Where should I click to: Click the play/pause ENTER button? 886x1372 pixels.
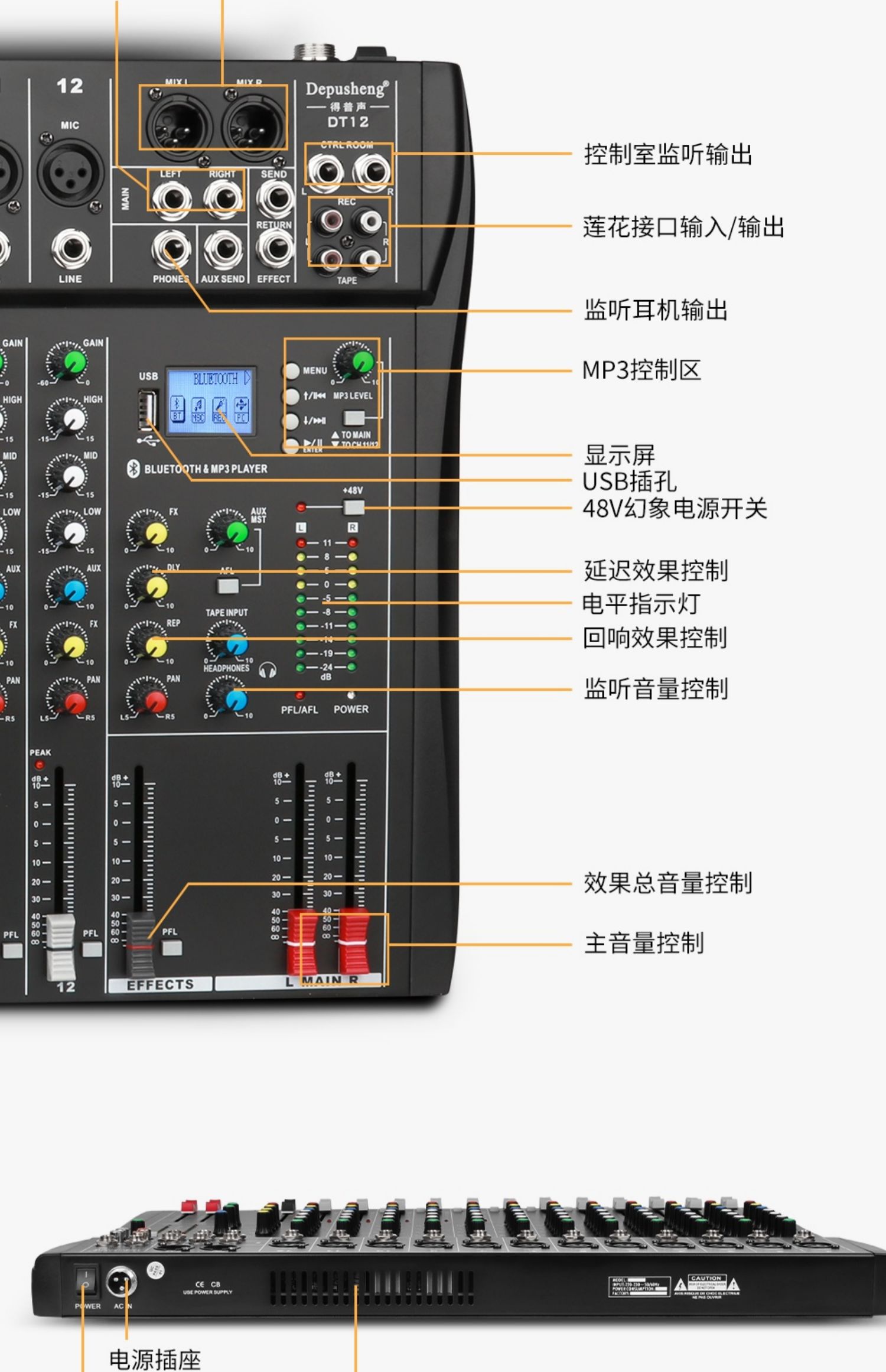pyautogui.click(x=291, y=446)
